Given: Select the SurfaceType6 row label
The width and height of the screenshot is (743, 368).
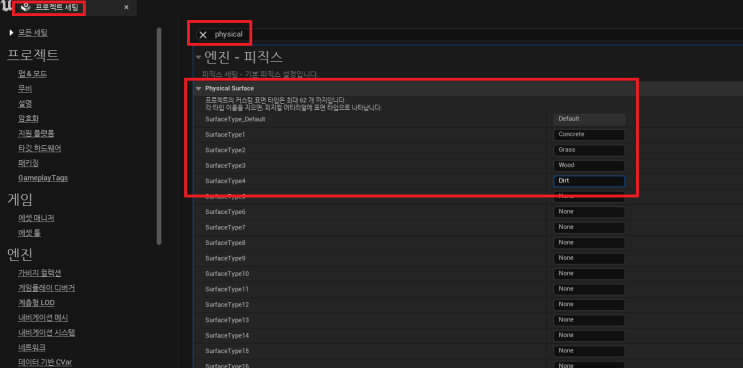Looking at the screenshot, I should 225,212.
